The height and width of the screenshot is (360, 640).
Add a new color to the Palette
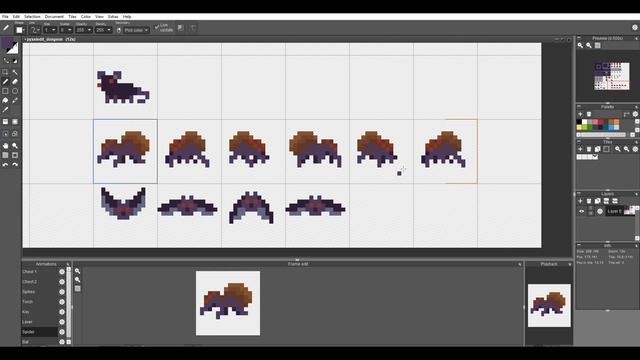tap(580, 114)
